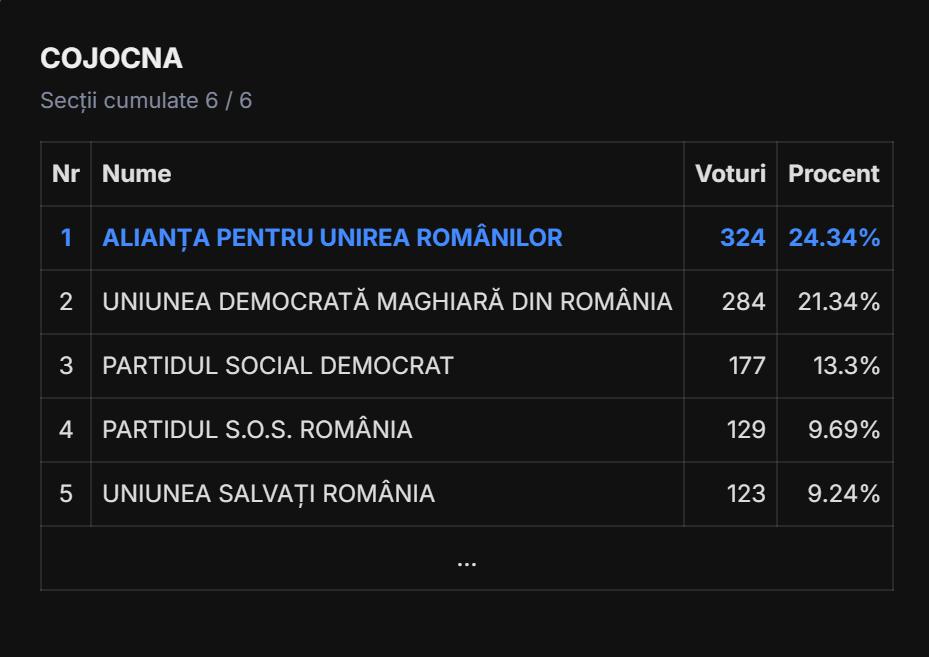Select UNIUNEA SALVAȚI ROMÂNIA row name
The width and height of the screenshot is (929, 657).
pyautogui.click(x=268, y=494)
